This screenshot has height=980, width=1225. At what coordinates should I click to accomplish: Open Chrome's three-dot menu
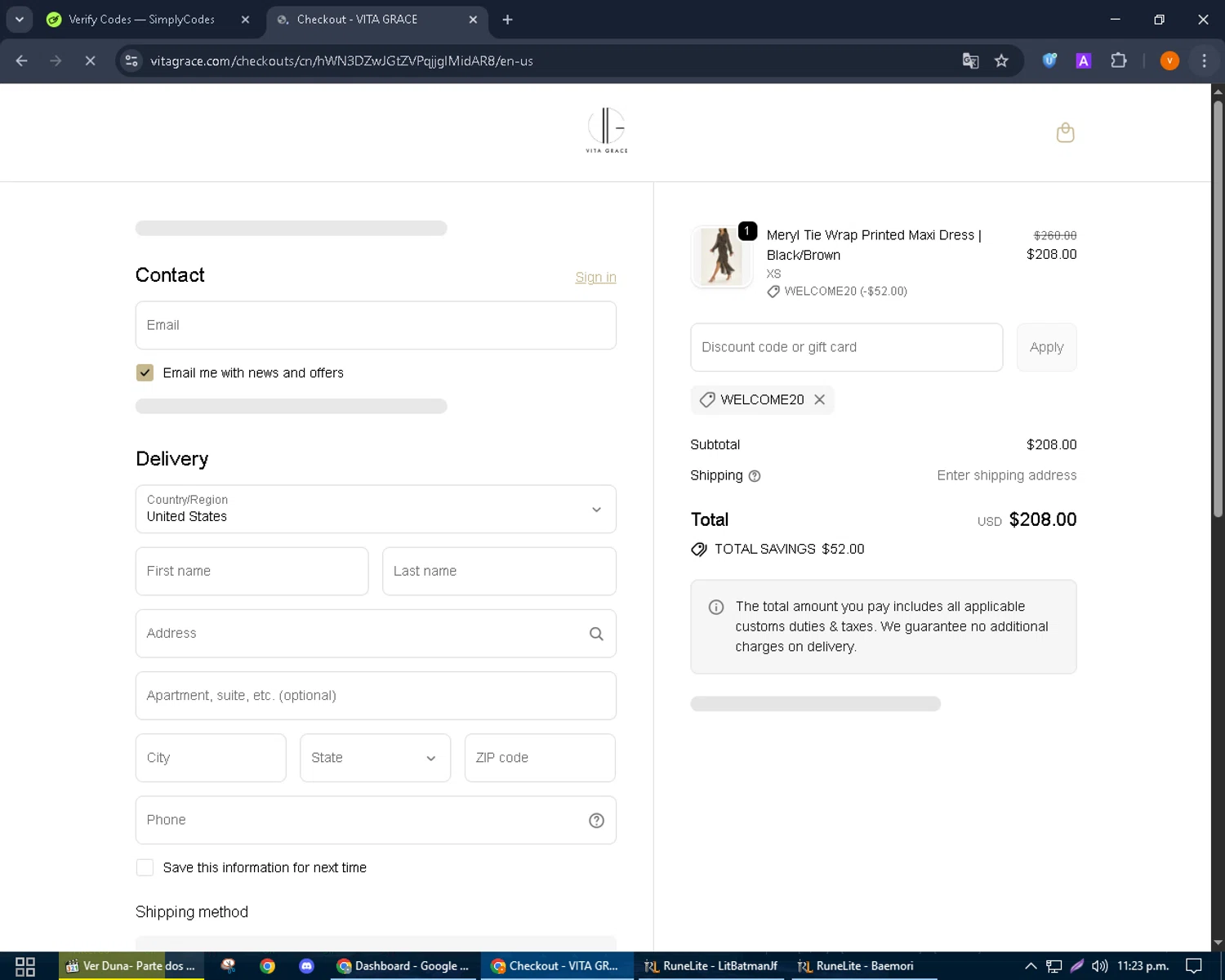pos(1204,60)
